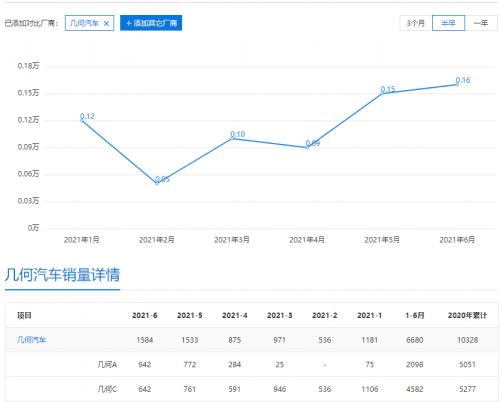
Task: Click the 1106 cell in the 几何C row
Action: click(370, 389)
